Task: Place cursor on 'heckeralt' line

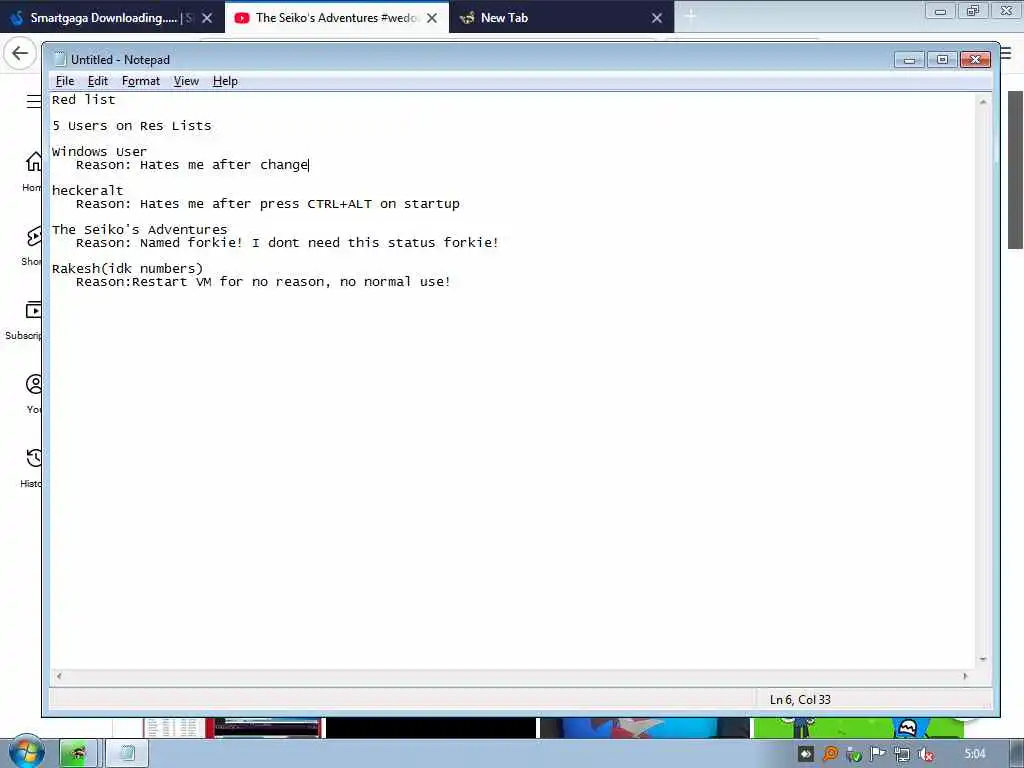Action: point(88,191)
